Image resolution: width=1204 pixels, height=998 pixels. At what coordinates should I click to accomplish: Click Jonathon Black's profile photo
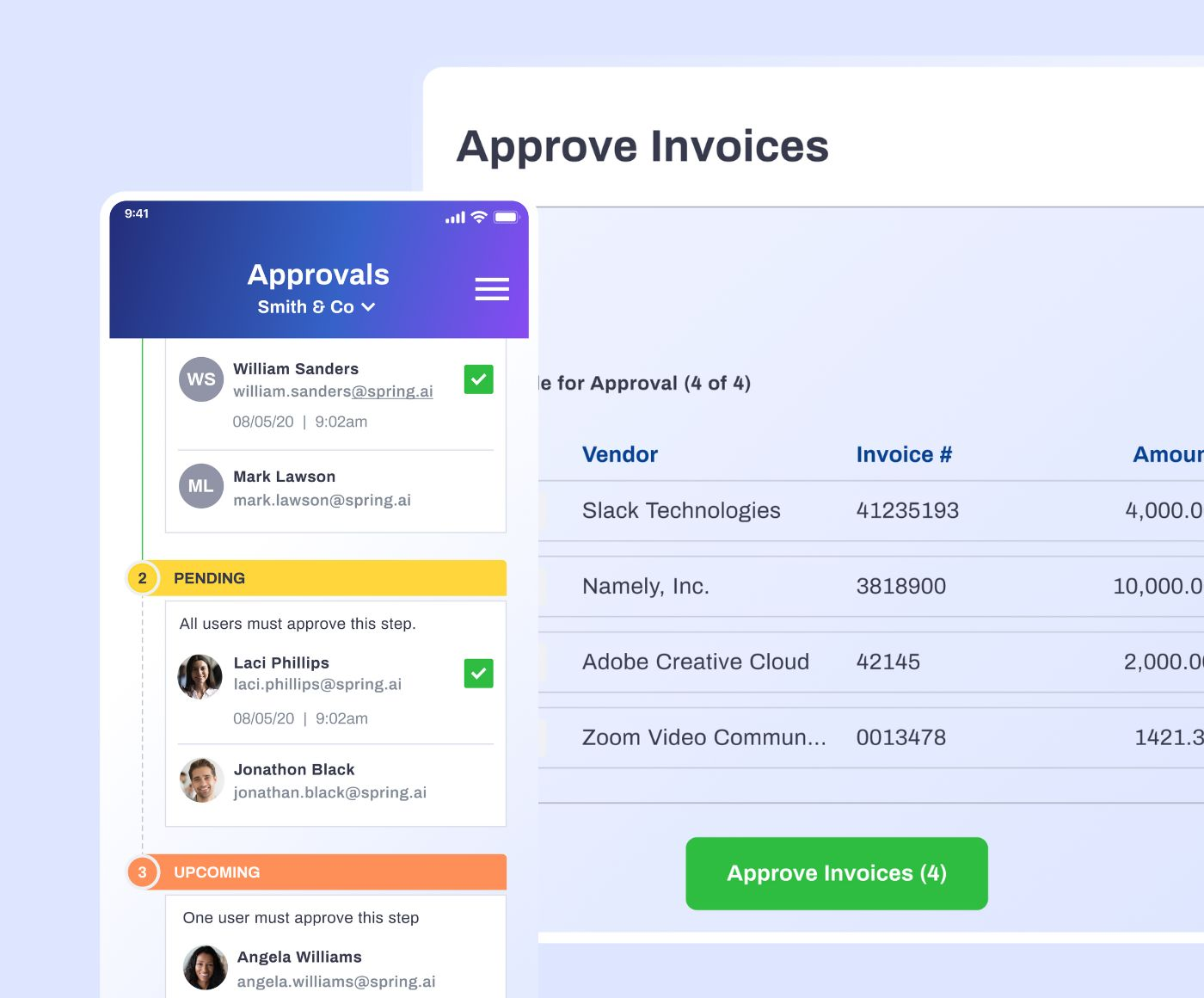pyautogui.click(x=201, y=780)
